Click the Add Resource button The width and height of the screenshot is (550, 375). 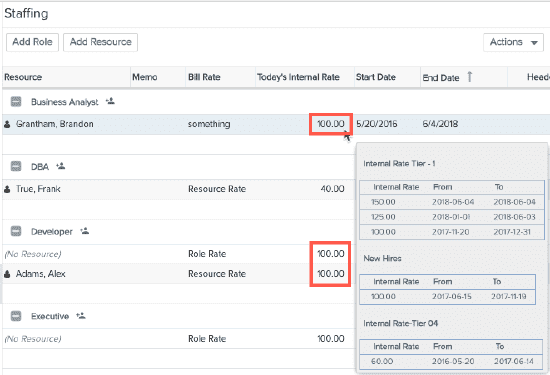point(100,42)
